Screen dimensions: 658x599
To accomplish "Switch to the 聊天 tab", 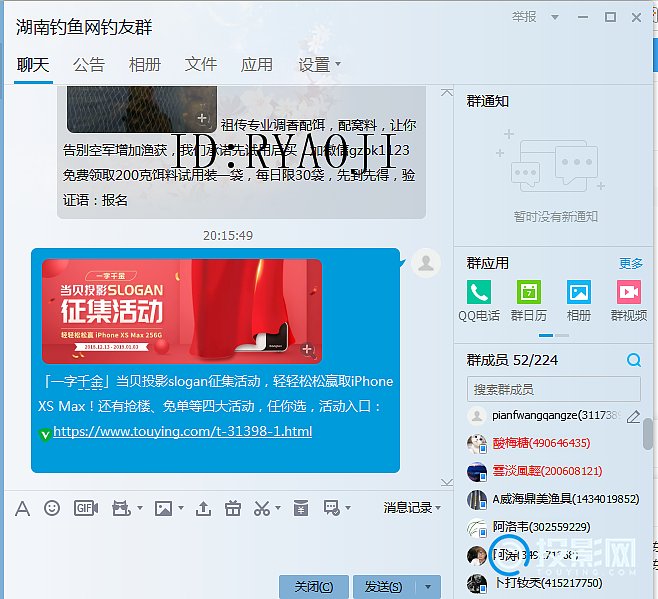I will point(33,65).
